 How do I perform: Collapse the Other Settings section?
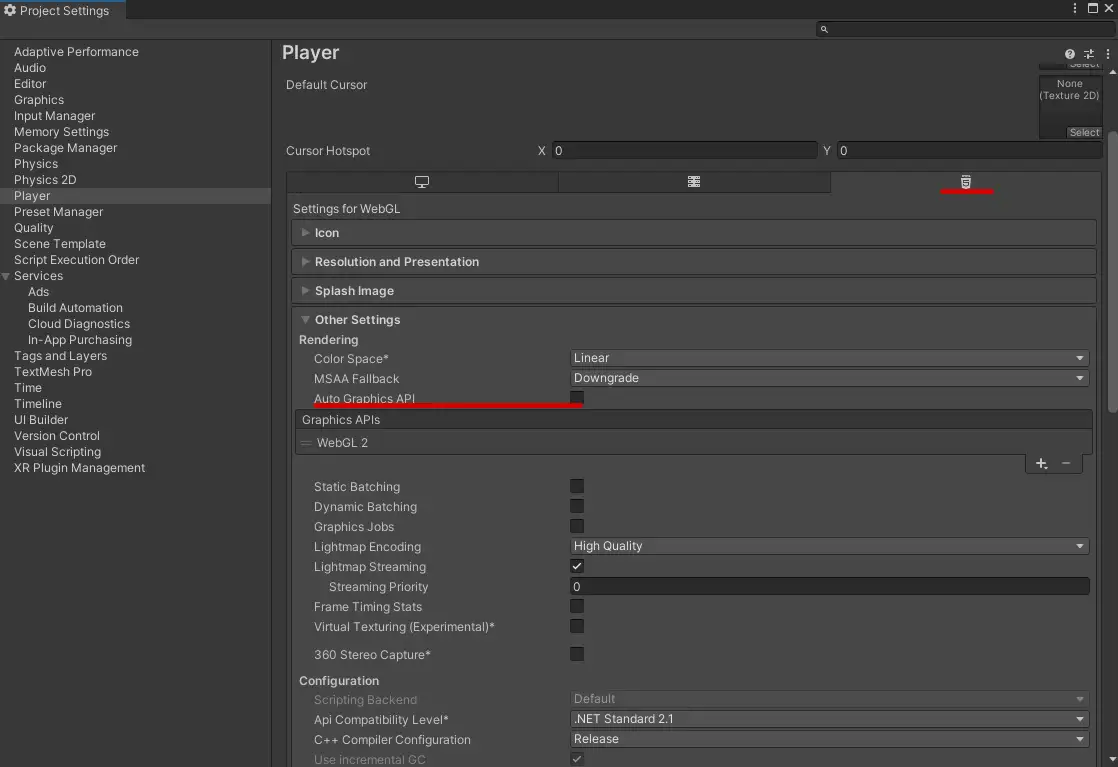click(x=306, y=319)
